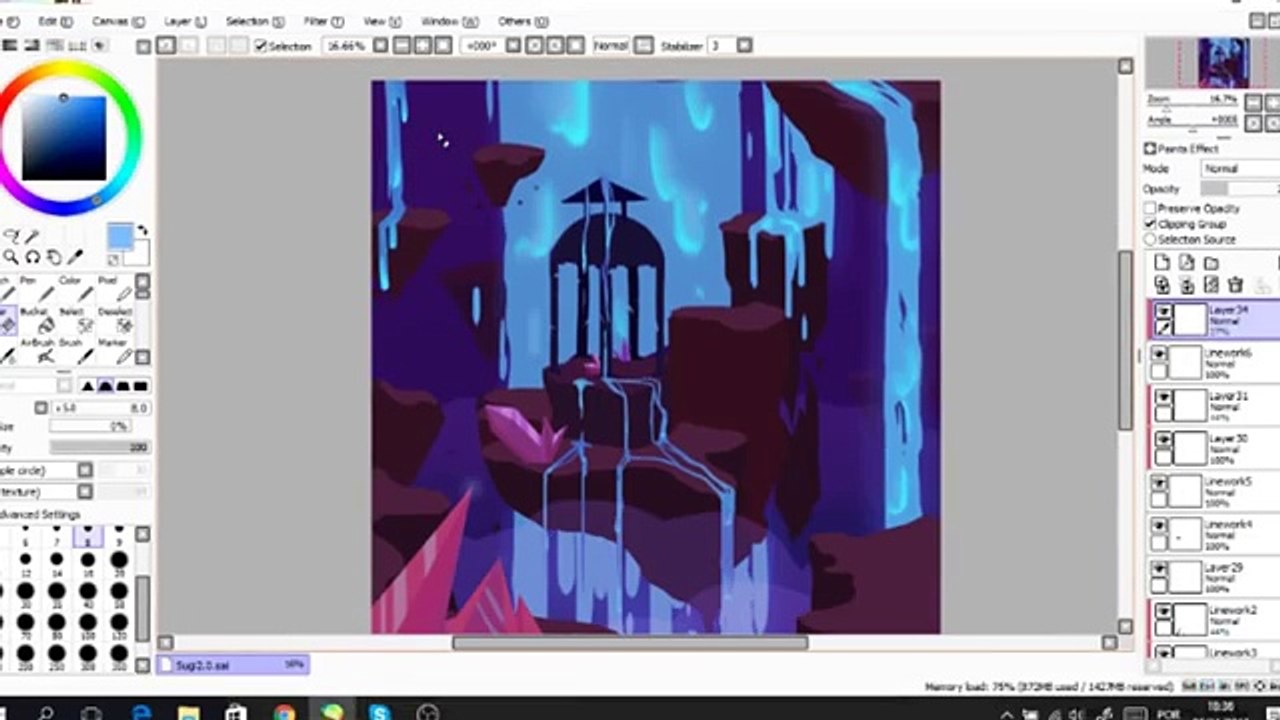
Task: Enable Preserve Opacity checkbox
Action: 1150,208
